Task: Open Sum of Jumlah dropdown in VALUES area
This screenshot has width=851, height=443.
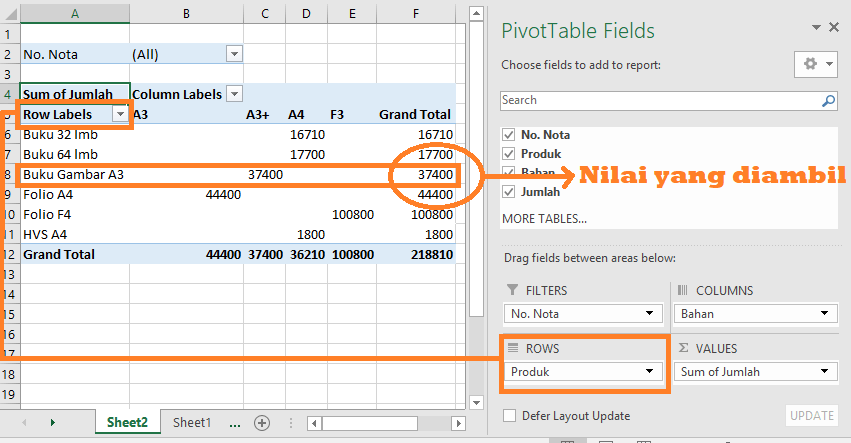Action: [x=824, y=371]
